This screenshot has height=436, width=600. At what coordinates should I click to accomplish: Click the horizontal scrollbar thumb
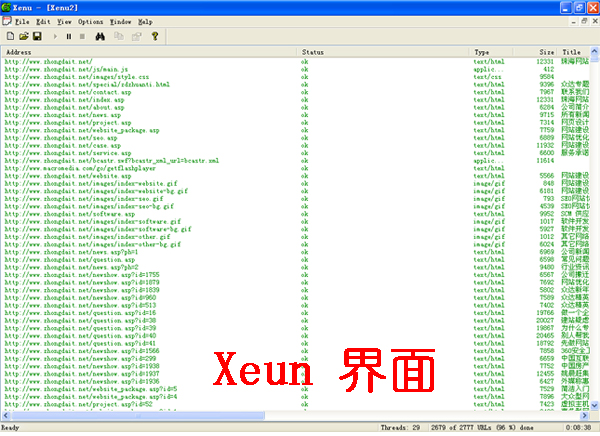[138, 415]
